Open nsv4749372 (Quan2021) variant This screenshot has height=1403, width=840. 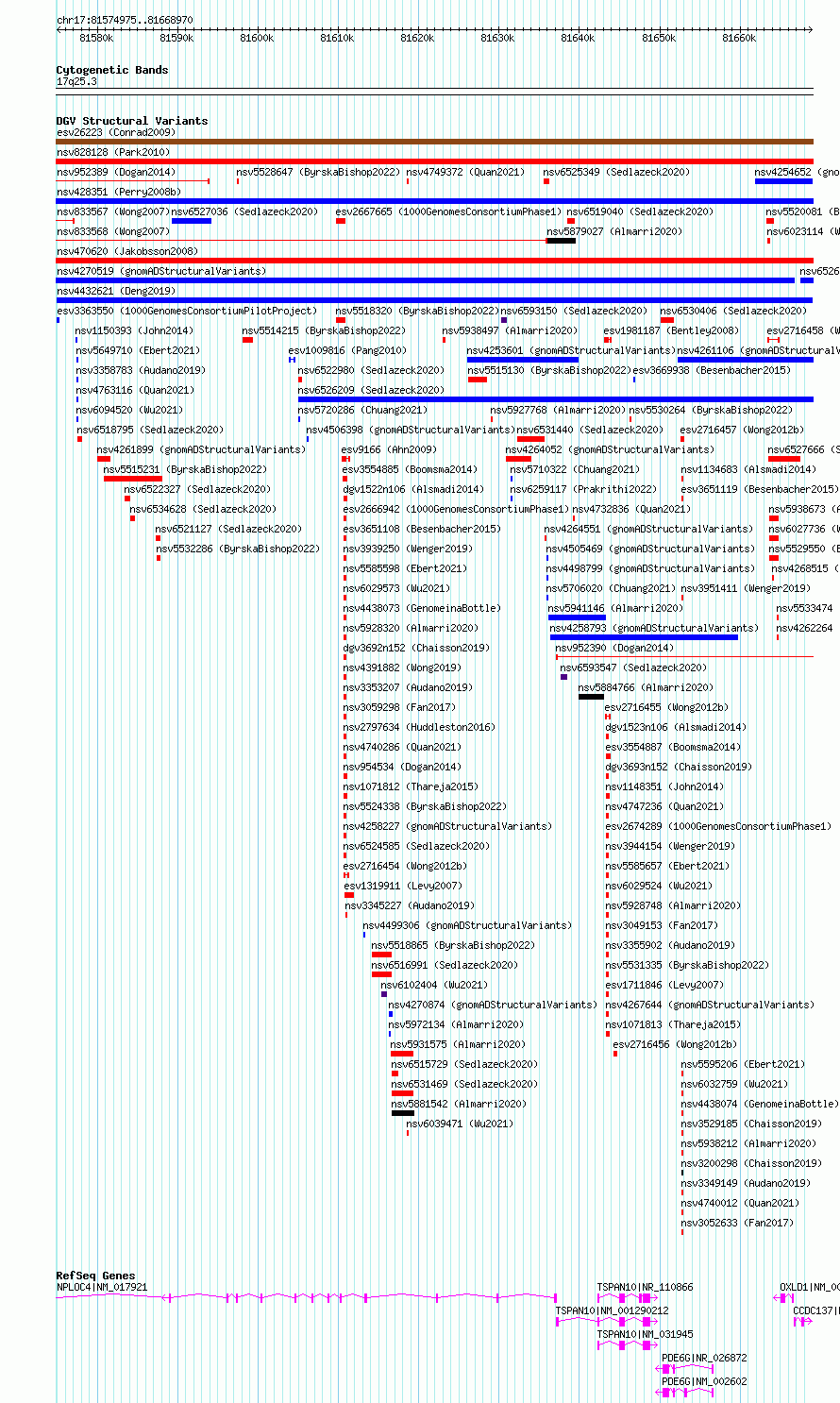(465, 172)
